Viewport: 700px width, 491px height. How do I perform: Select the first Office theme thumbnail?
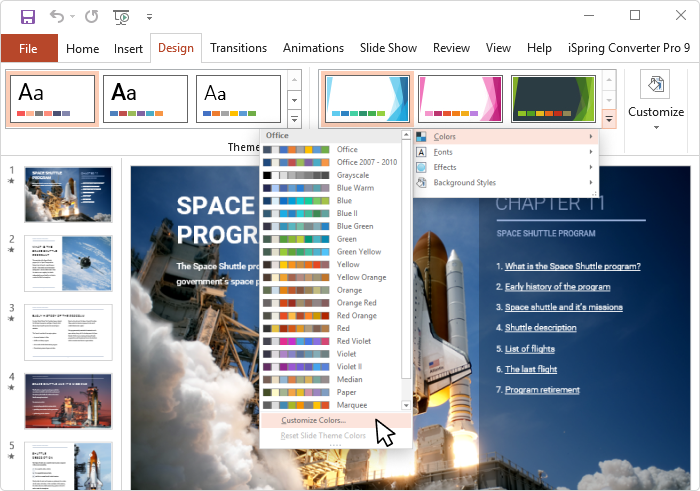[x=52, y=99]
